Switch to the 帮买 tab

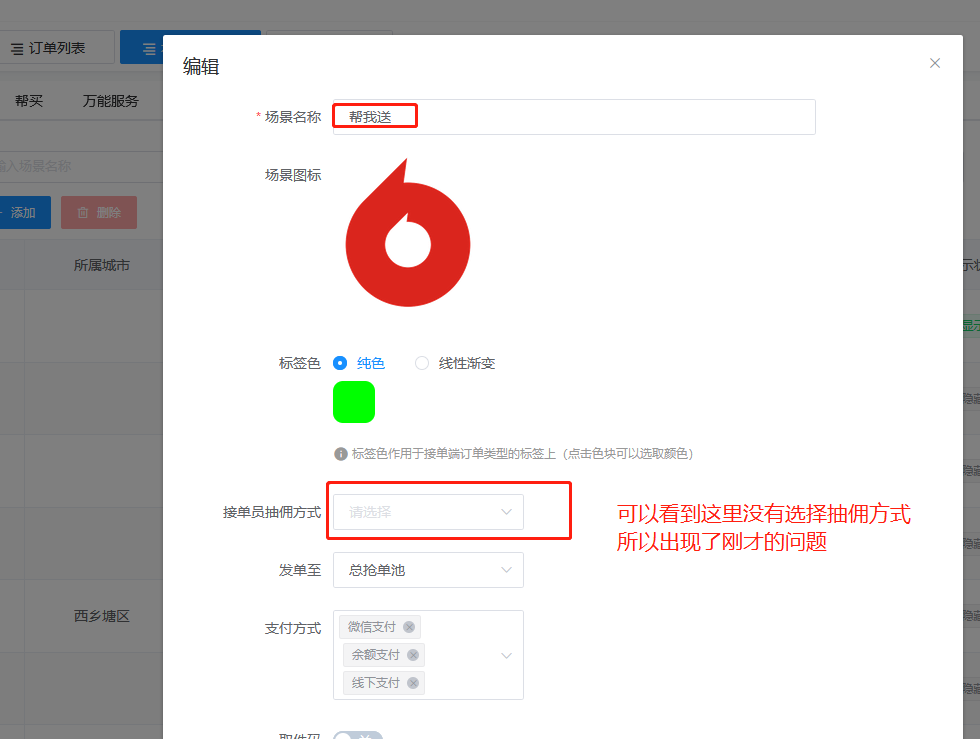(x=29, y=101)
